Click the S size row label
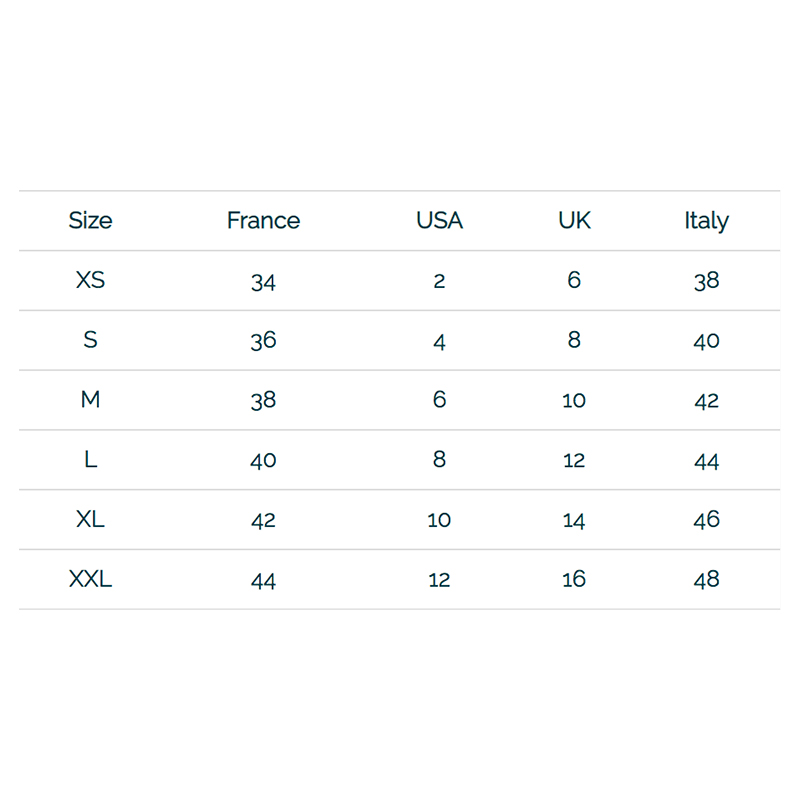The height and width of the screenshot is (800, 800). [90, 339]
